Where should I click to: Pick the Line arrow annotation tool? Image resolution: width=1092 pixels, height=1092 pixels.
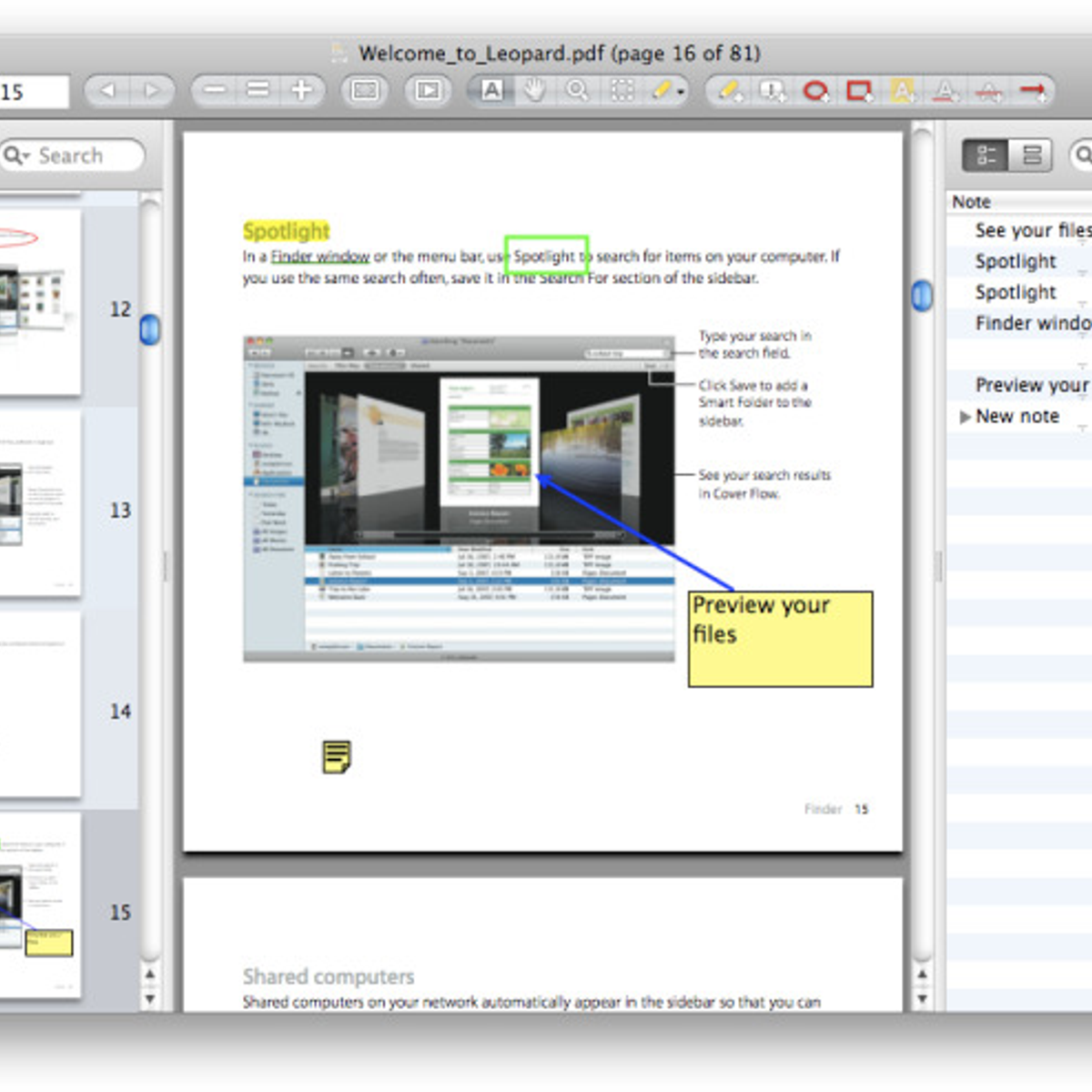[x=1032, y=91]
